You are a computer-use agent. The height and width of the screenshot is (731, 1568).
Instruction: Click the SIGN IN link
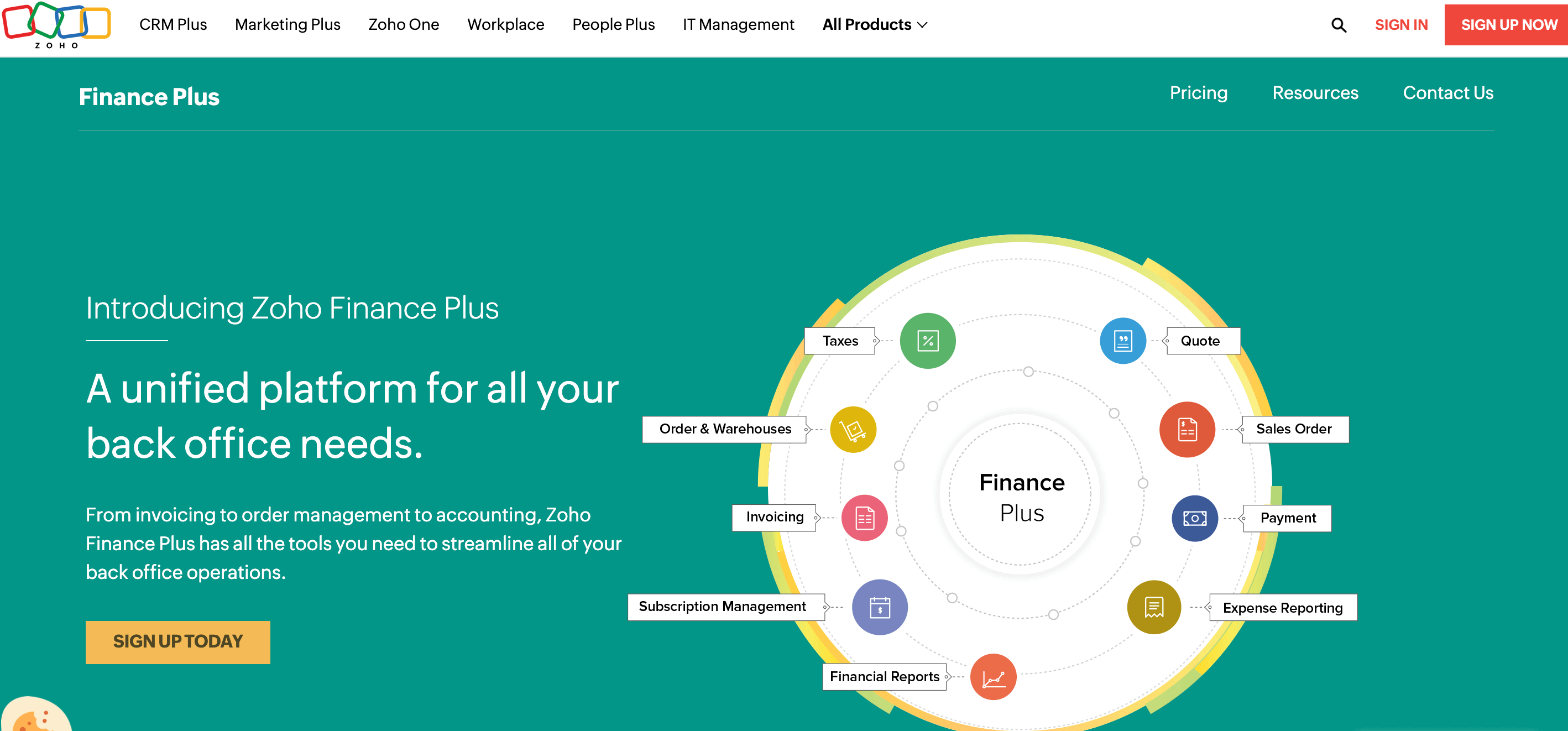point(1400,25)
